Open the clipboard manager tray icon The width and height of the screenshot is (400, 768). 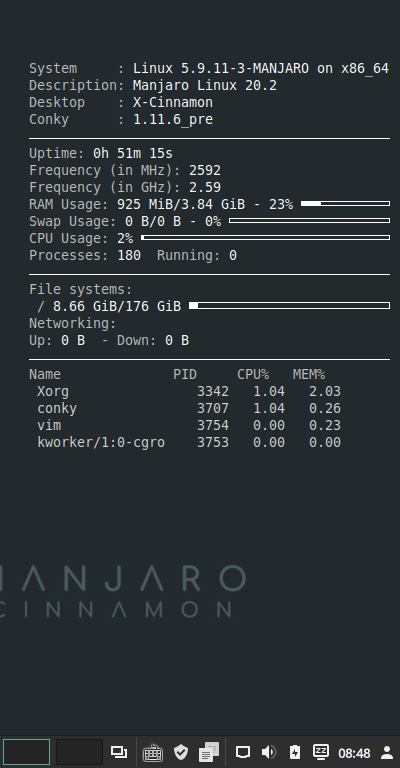click(209, 752)
